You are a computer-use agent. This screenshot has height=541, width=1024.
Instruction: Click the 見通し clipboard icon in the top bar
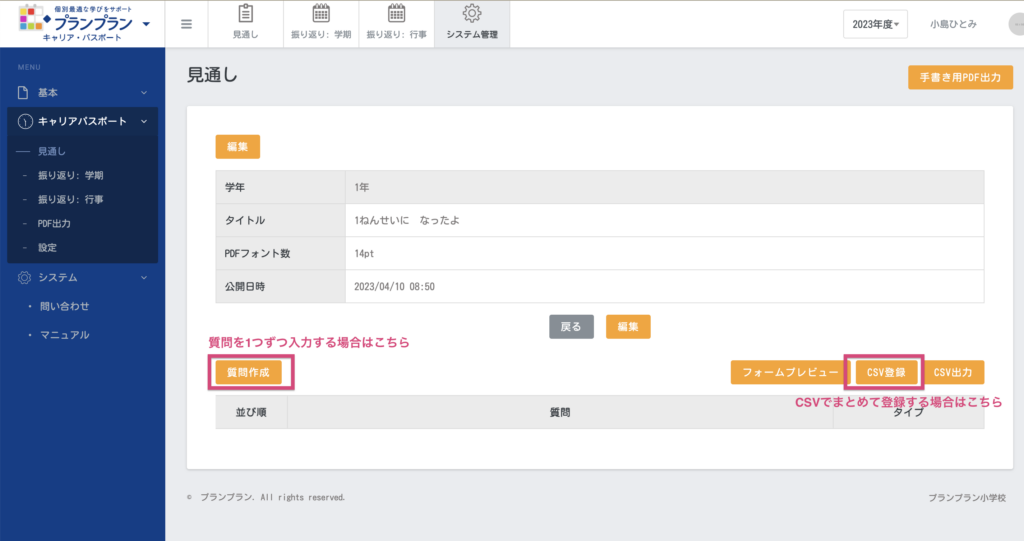246,14
